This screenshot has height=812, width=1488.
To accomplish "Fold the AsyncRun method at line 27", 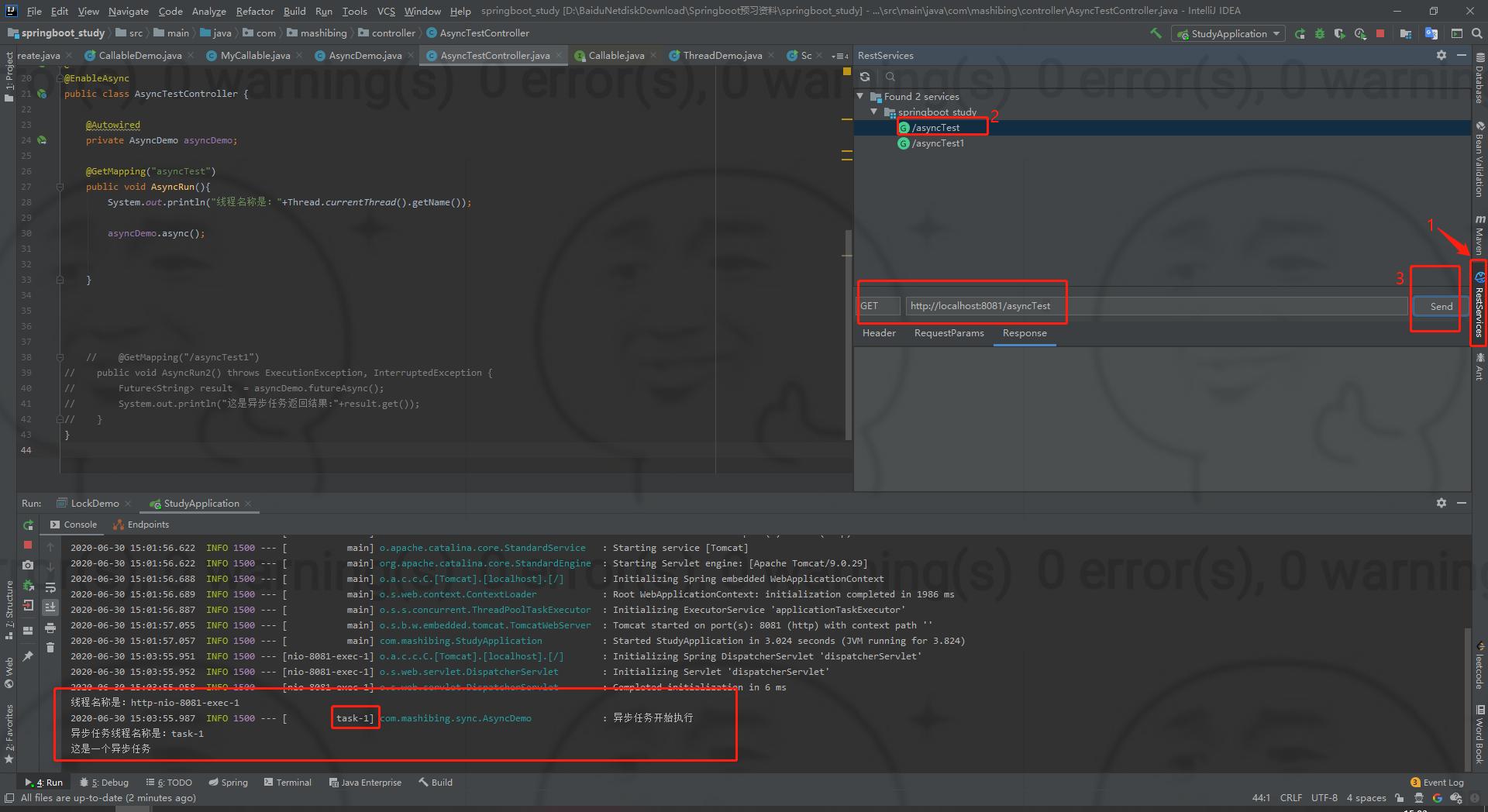I will coord(60,187).
